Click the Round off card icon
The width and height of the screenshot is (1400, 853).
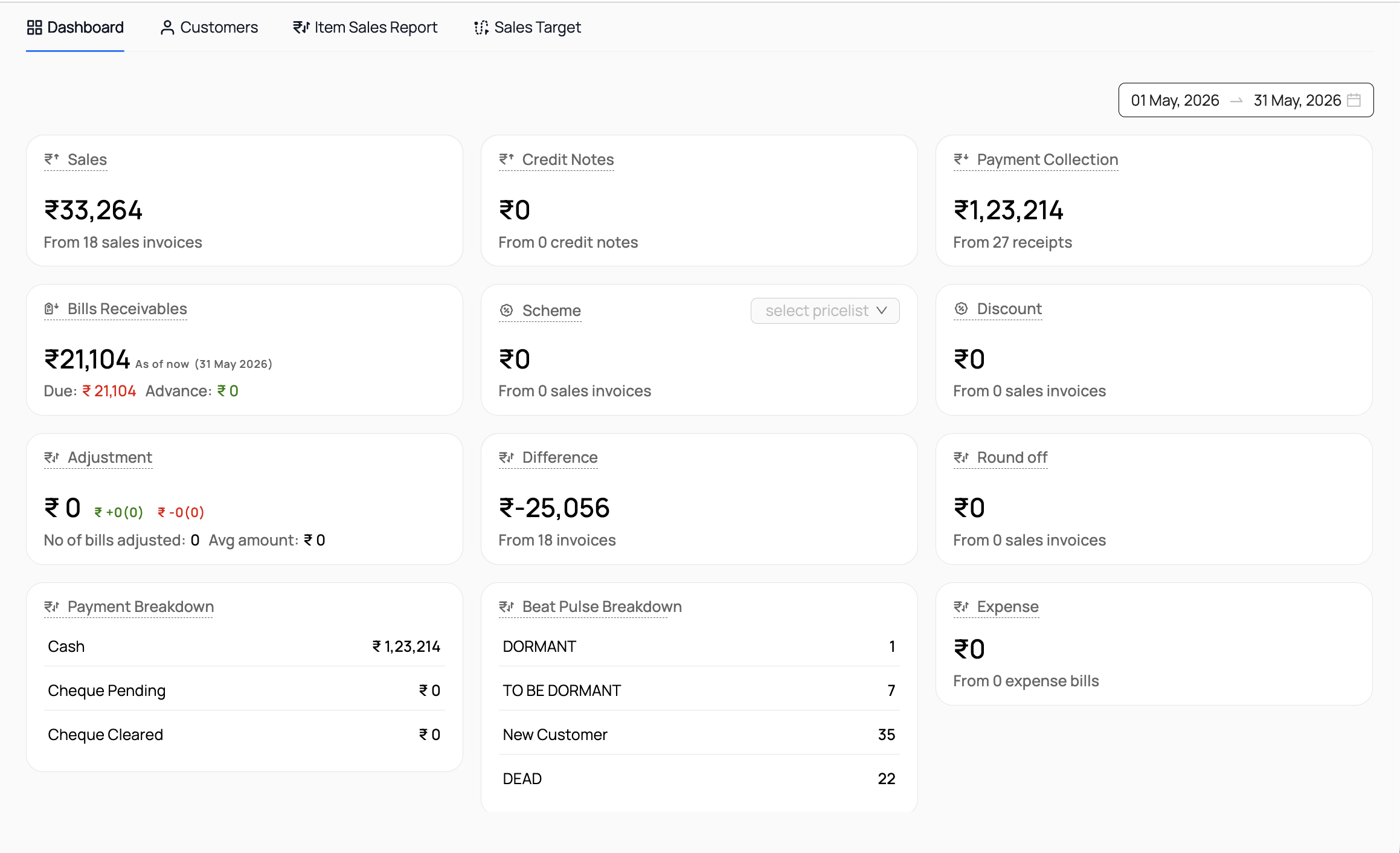tap(961, 457)
